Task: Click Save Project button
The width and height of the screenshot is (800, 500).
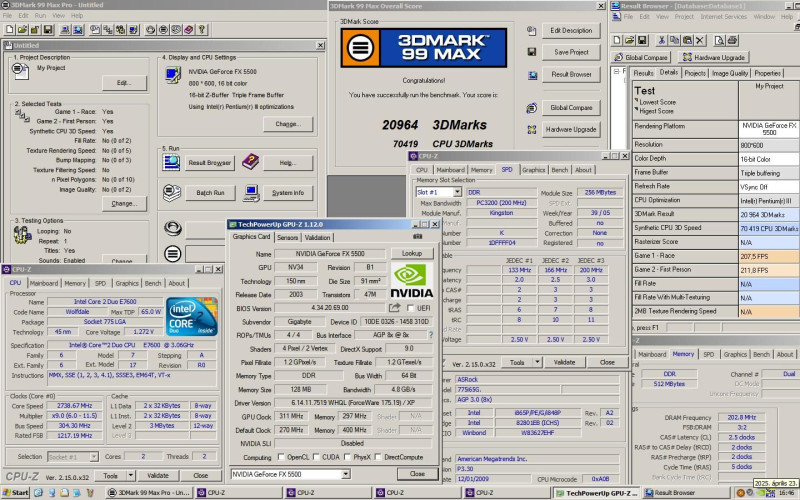Action: 571,52
